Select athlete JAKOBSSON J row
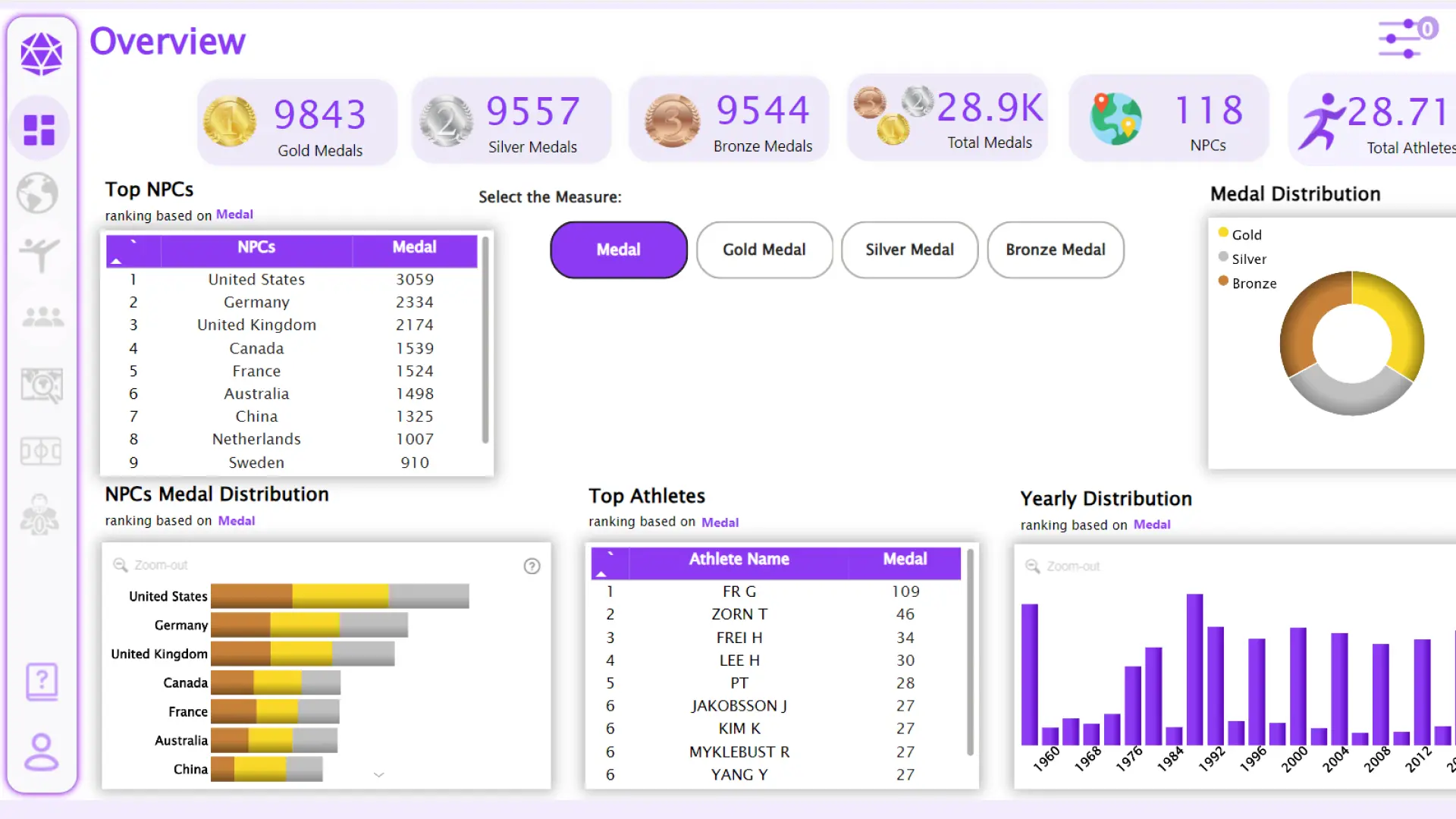The image size is (1456, 819). coord(776,706)
